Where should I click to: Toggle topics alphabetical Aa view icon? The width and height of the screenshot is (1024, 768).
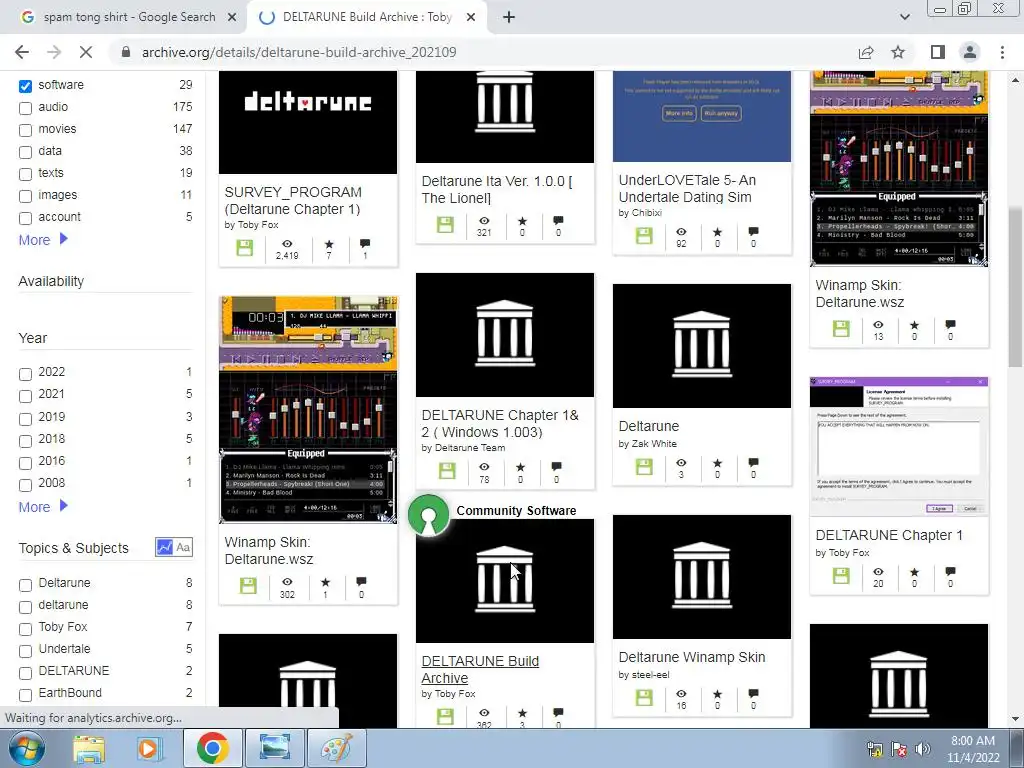[x=184, y=547]
